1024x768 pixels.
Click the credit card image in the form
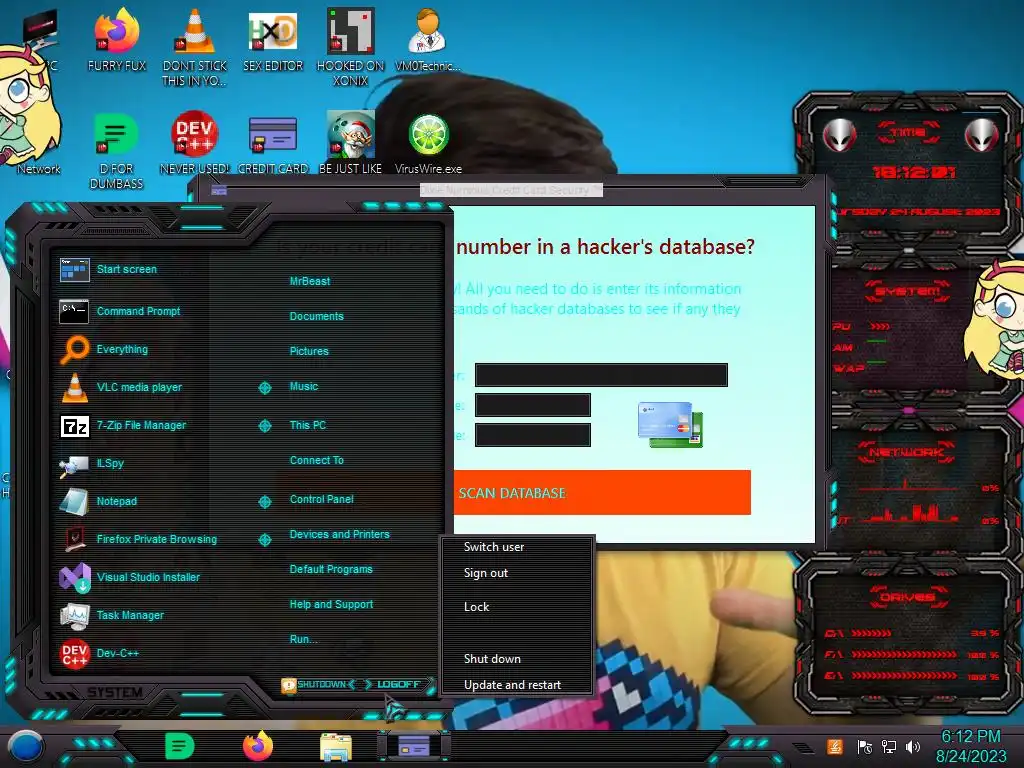click(670, 424)
